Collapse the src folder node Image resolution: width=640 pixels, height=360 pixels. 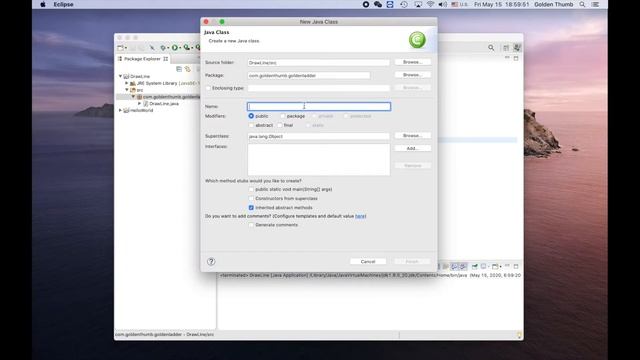(127, 90)
